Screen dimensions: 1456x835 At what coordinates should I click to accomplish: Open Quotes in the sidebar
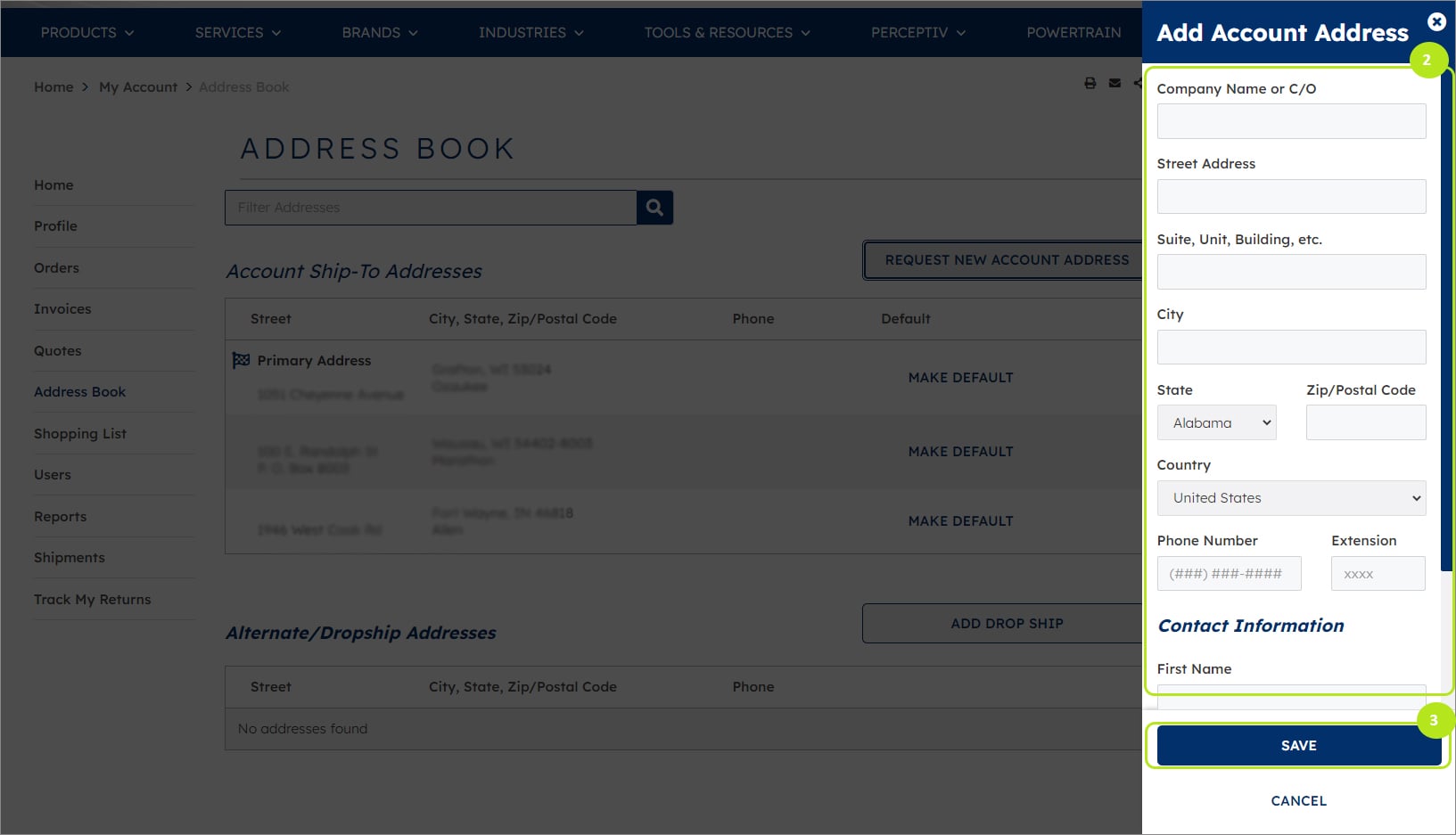click(58, 351)
